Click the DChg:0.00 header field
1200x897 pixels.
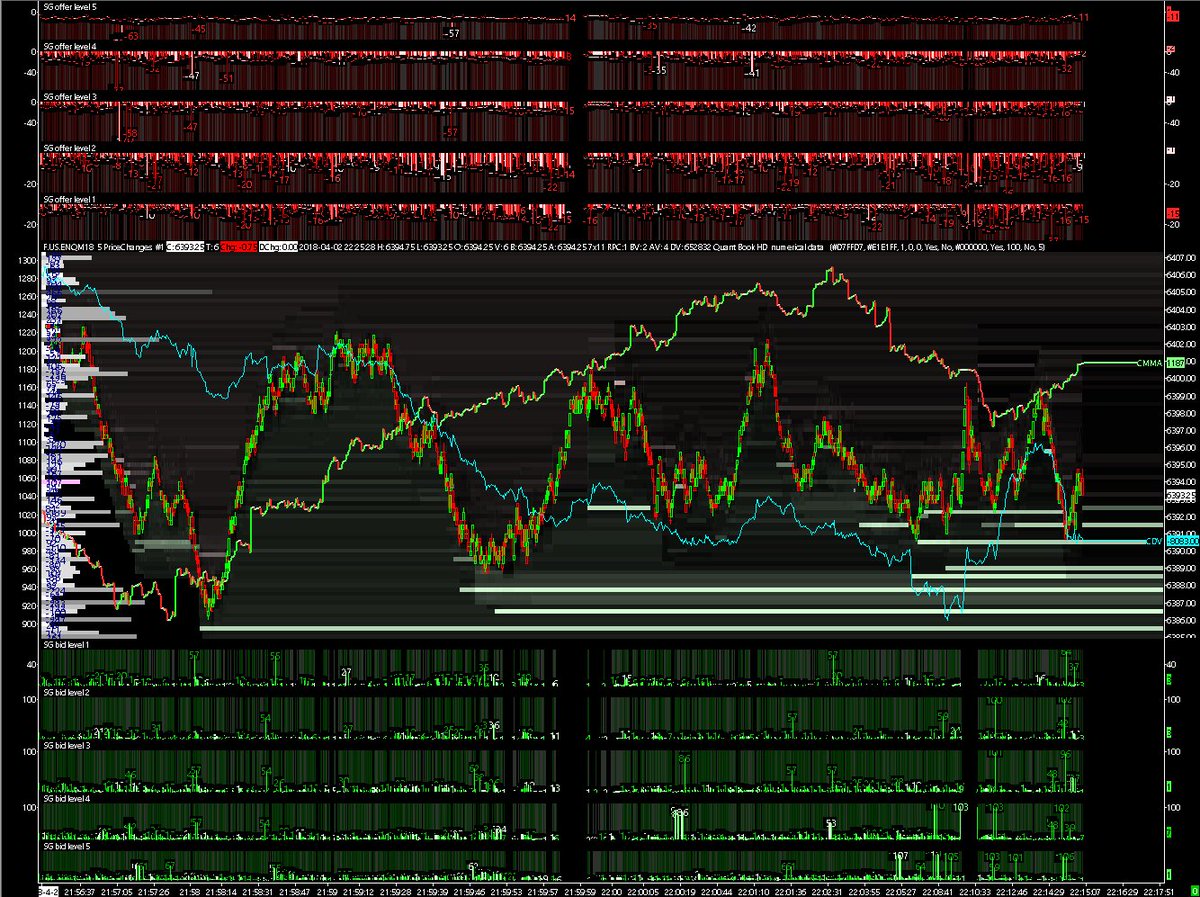tap(279, 247)
